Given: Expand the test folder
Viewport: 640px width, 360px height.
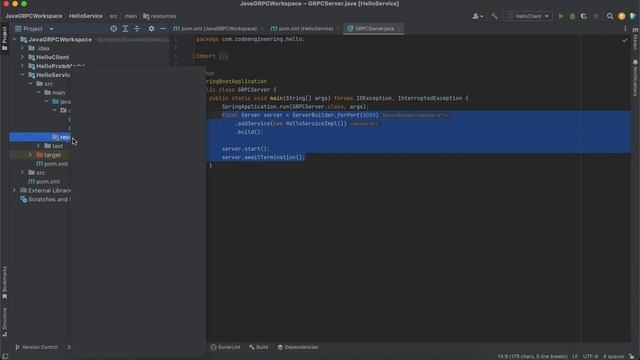Looking at the screenshot, I should (38, 146).
